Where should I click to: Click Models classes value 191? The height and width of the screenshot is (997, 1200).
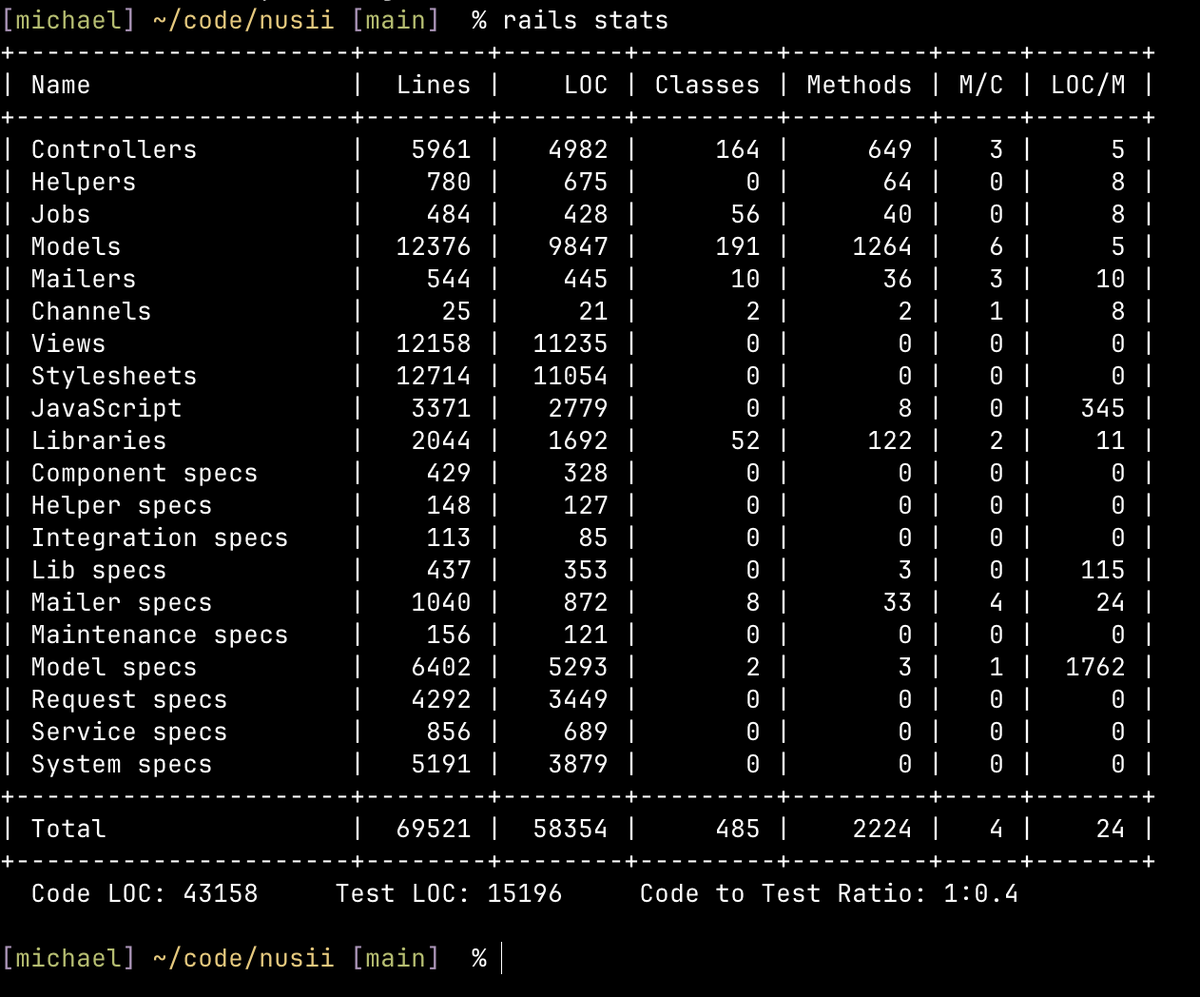tap(737, 247)
